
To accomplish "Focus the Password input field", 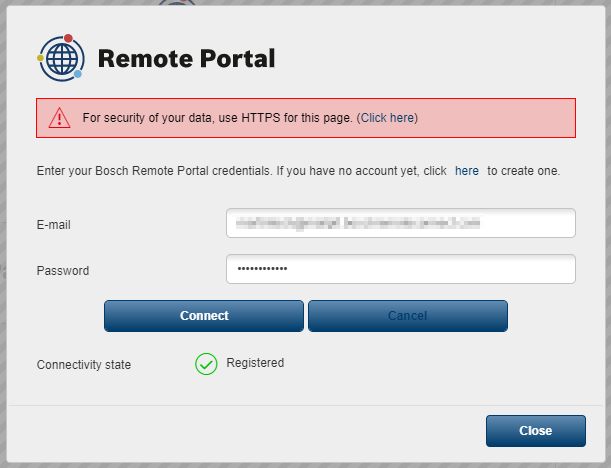I will point(401,269).
